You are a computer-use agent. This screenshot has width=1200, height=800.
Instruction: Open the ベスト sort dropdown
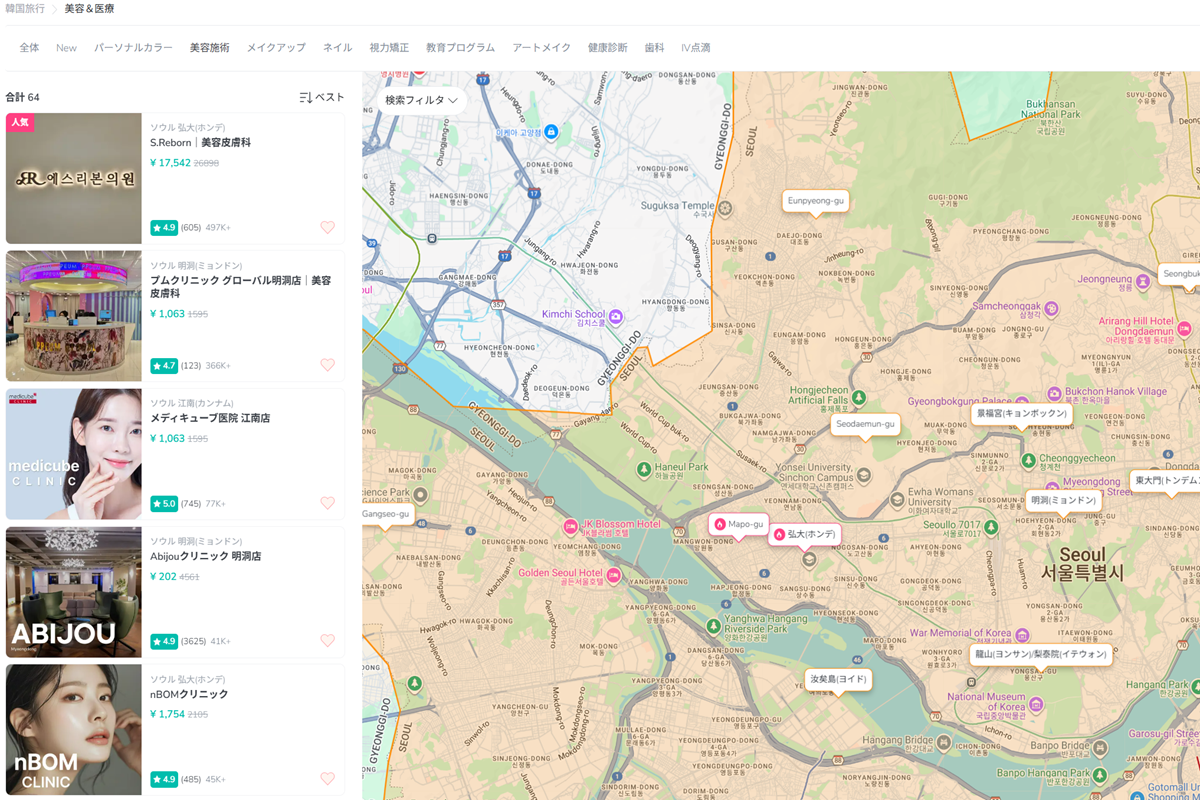(x=322, y=97)
